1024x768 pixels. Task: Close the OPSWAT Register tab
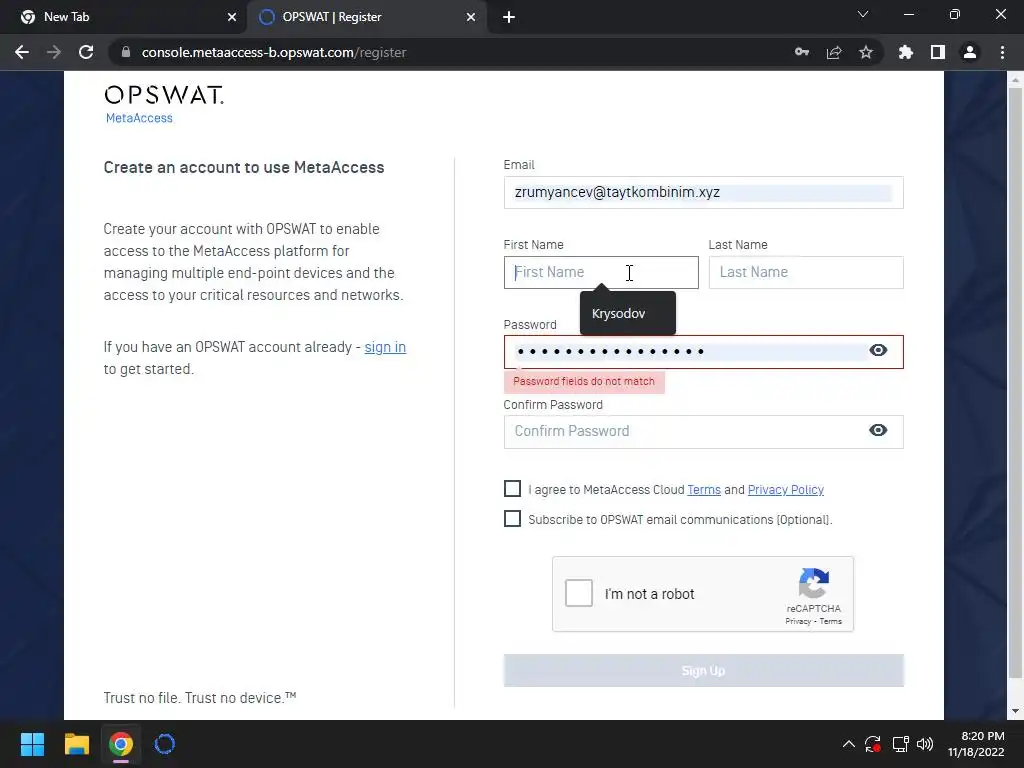coord(471,17)
